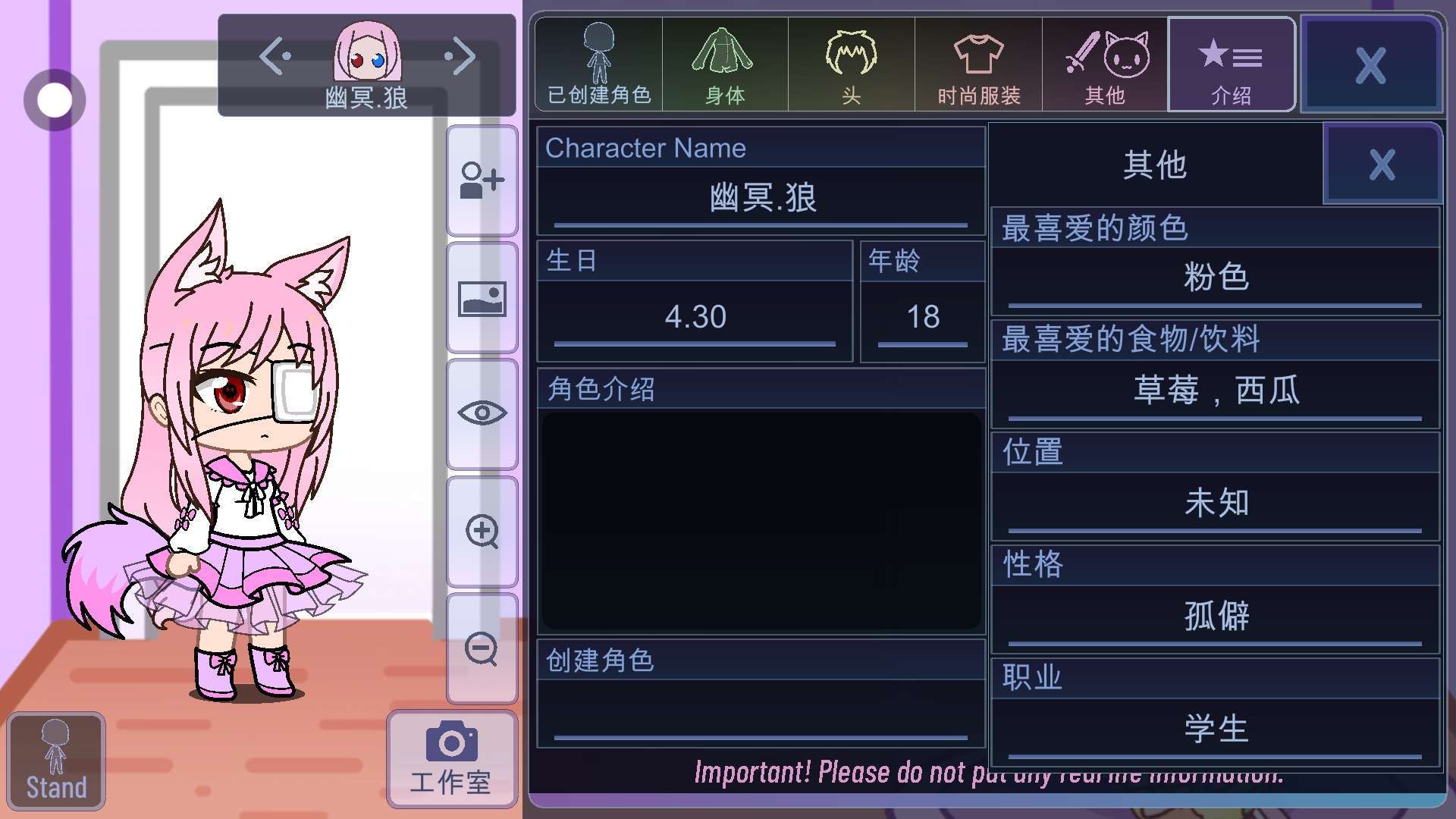1456x819 pixels.
Task: Click the zoom out magnifier icon
Action: click(x=482, y=649)
